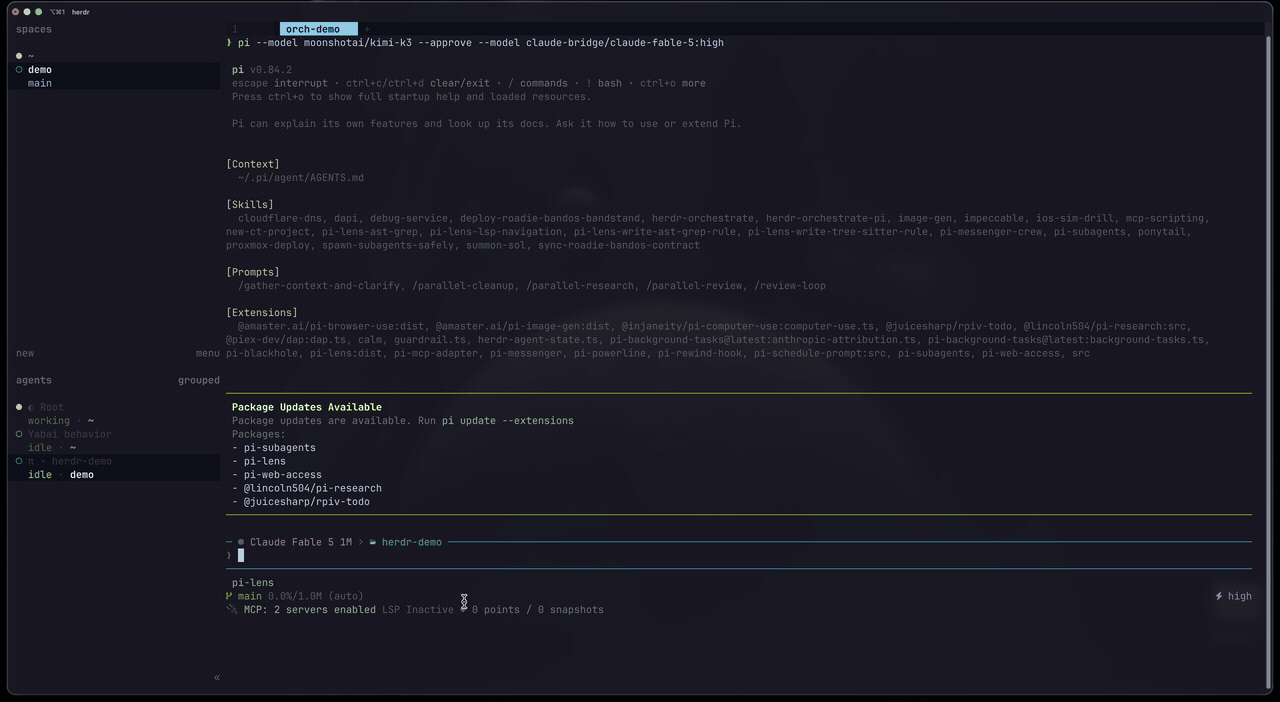
Task: Click the [Skills] section heading
Action: [x=250, y=204]
